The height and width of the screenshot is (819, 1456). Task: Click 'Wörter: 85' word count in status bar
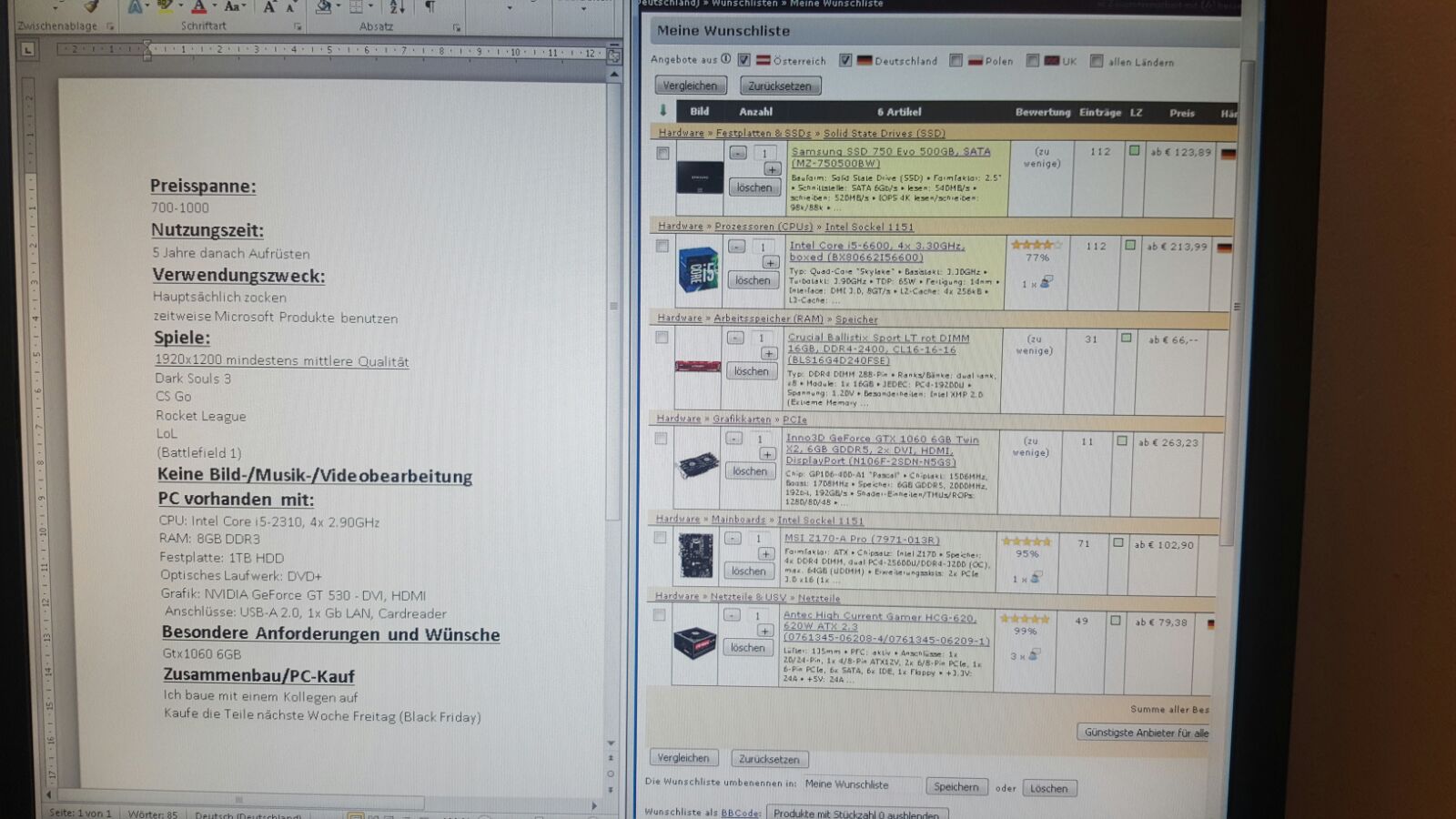153,814
